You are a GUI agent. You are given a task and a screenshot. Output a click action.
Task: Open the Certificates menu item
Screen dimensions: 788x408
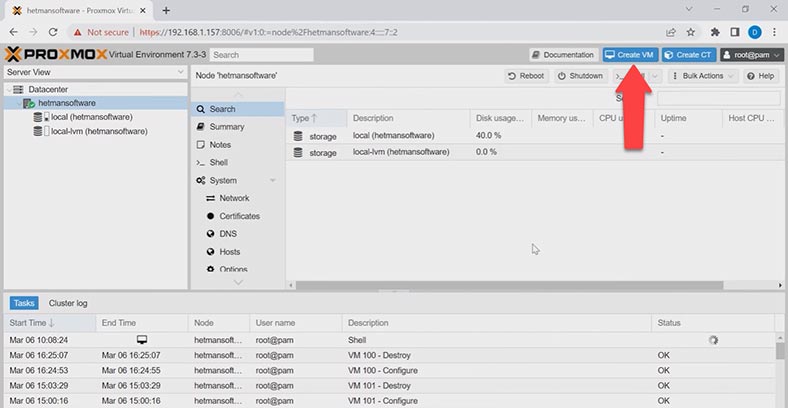(x=239, y=216)
